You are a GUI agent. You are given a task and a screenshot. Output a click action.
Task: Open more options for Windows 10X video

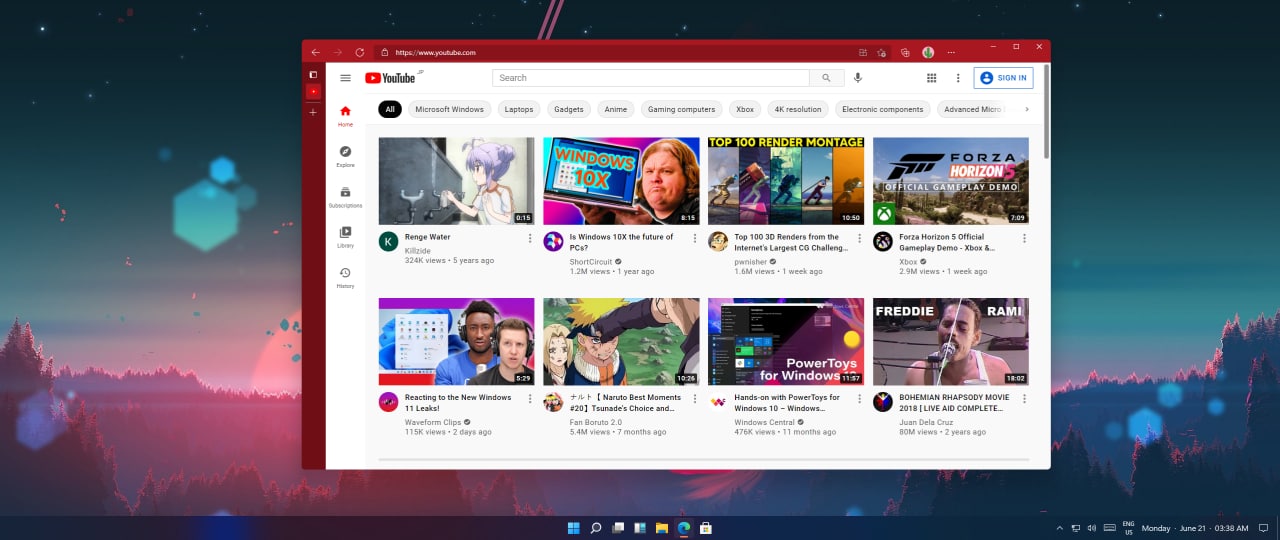pyautogui.click(x=694, y=238)
